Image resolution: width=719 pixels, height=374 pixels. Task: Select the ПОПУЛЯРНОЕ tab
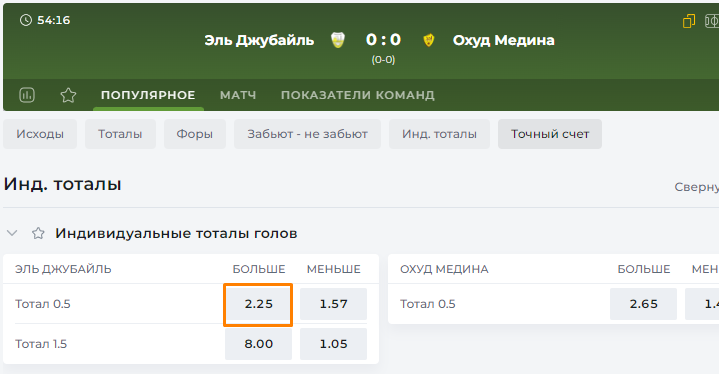pyautogui.click(x=148, y=95)
